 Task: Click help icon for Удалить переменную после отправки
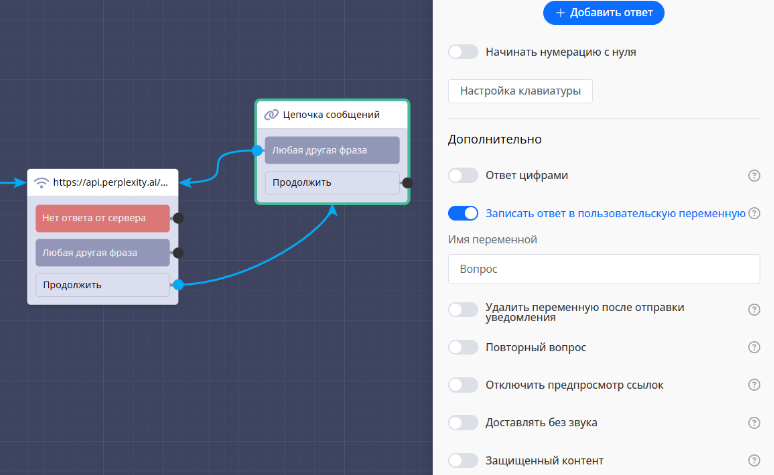click(x=754, y=310)
